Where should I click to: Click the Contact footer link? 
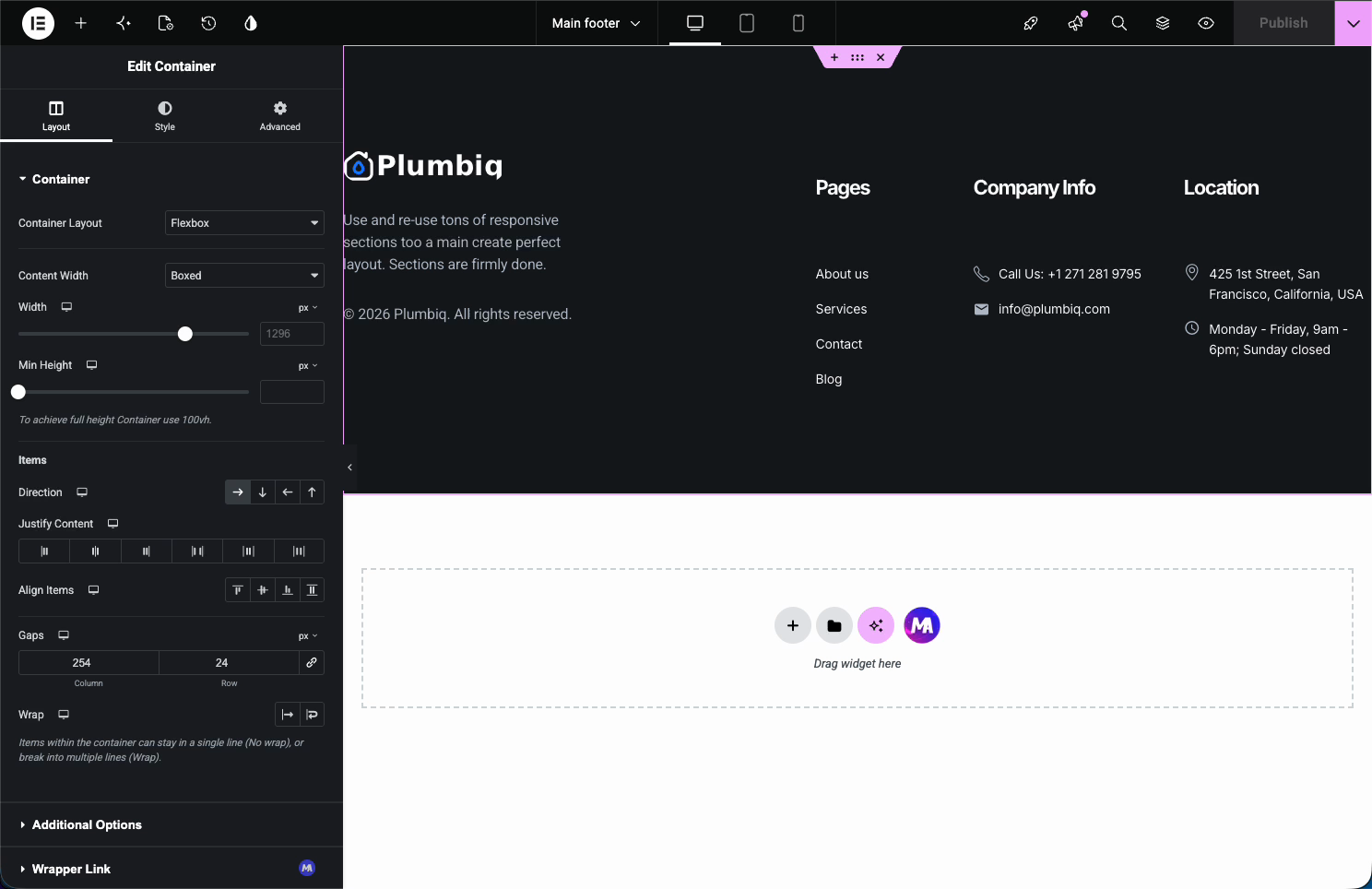(x=839, y=344)
